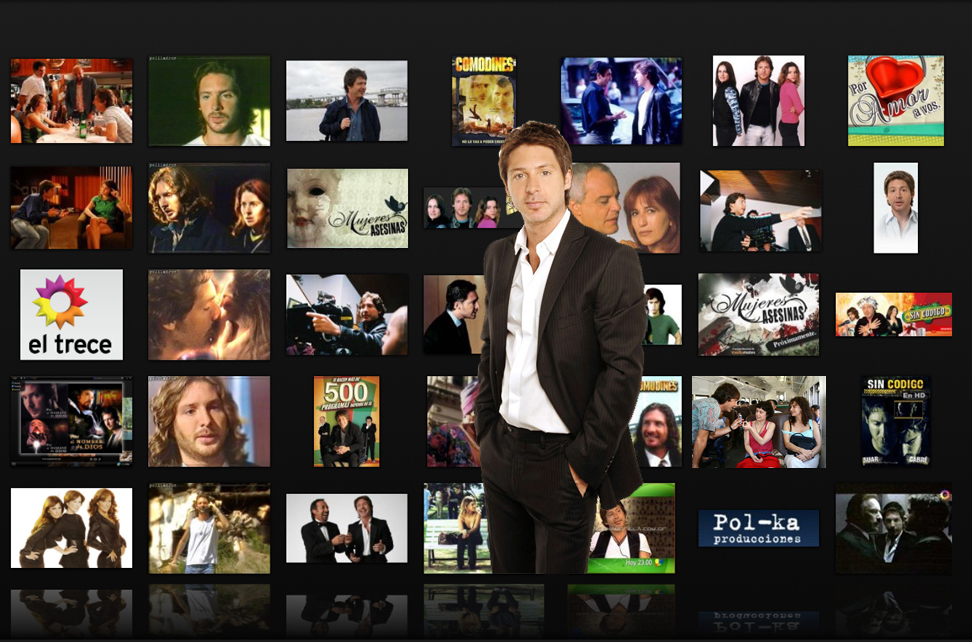Click the three red-haired women thumbnail
Image resolution: width=972 pixels, height=642 pixels.
tap(71, 528)
